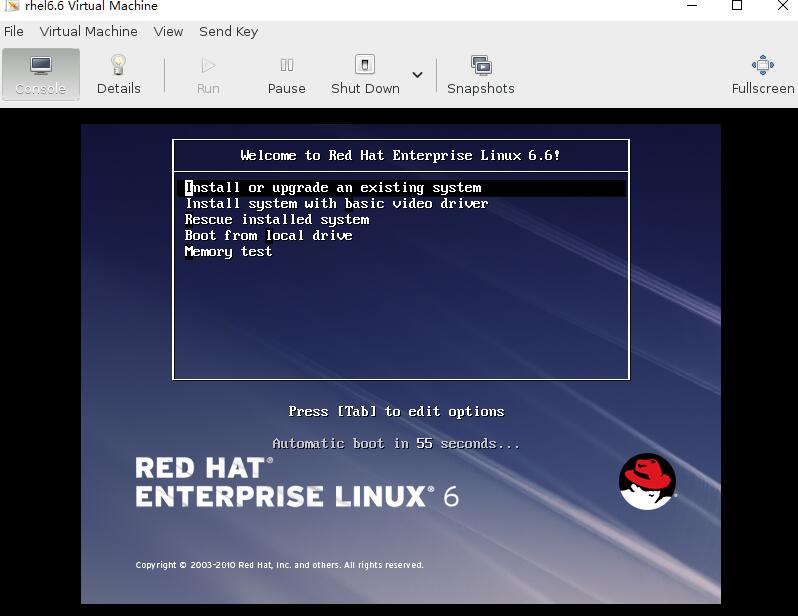Pause the virtual machine

pos(287,74)
